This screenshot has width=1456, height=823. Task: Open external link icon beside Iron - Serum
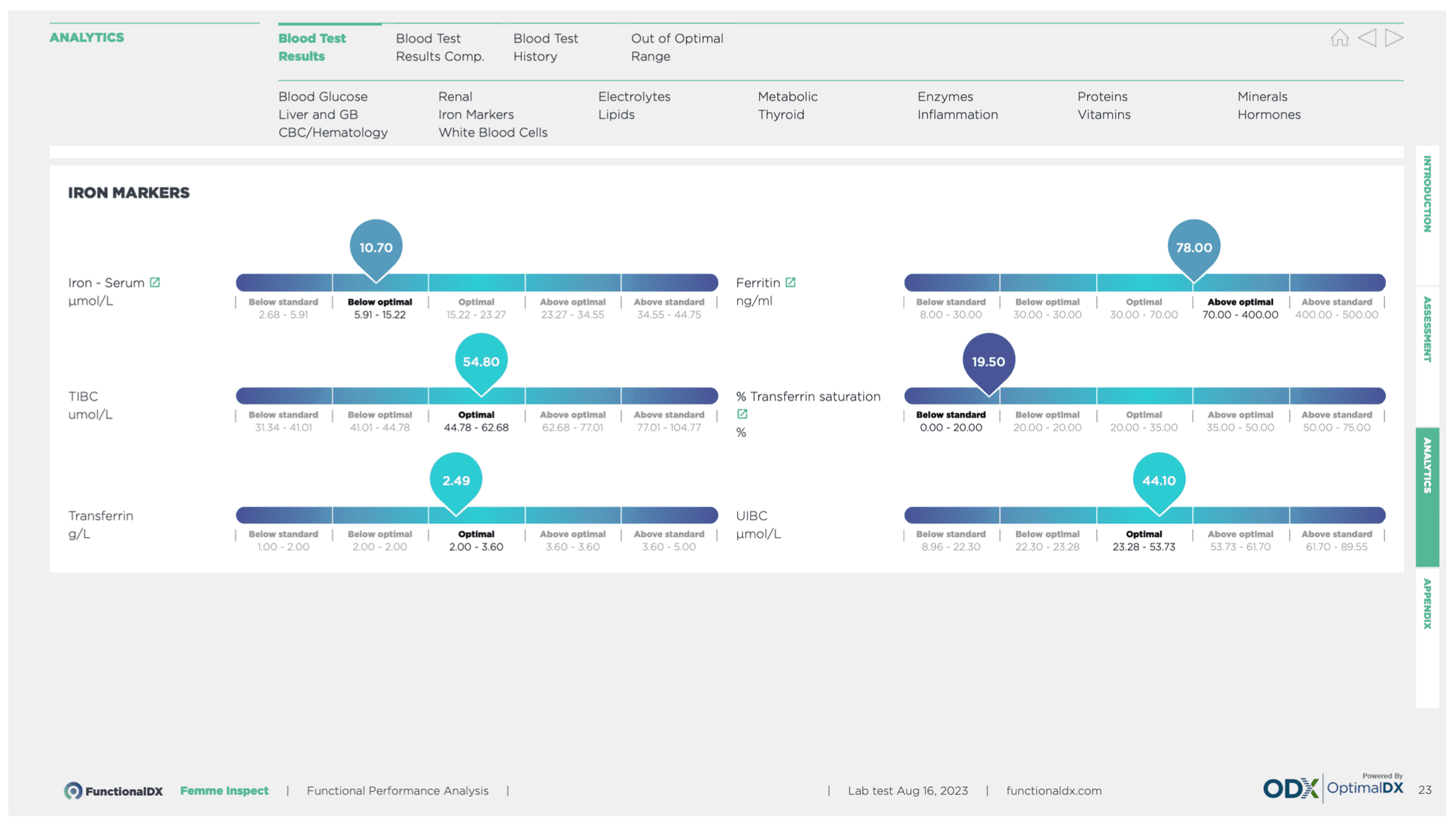click(x=155, y=282)
